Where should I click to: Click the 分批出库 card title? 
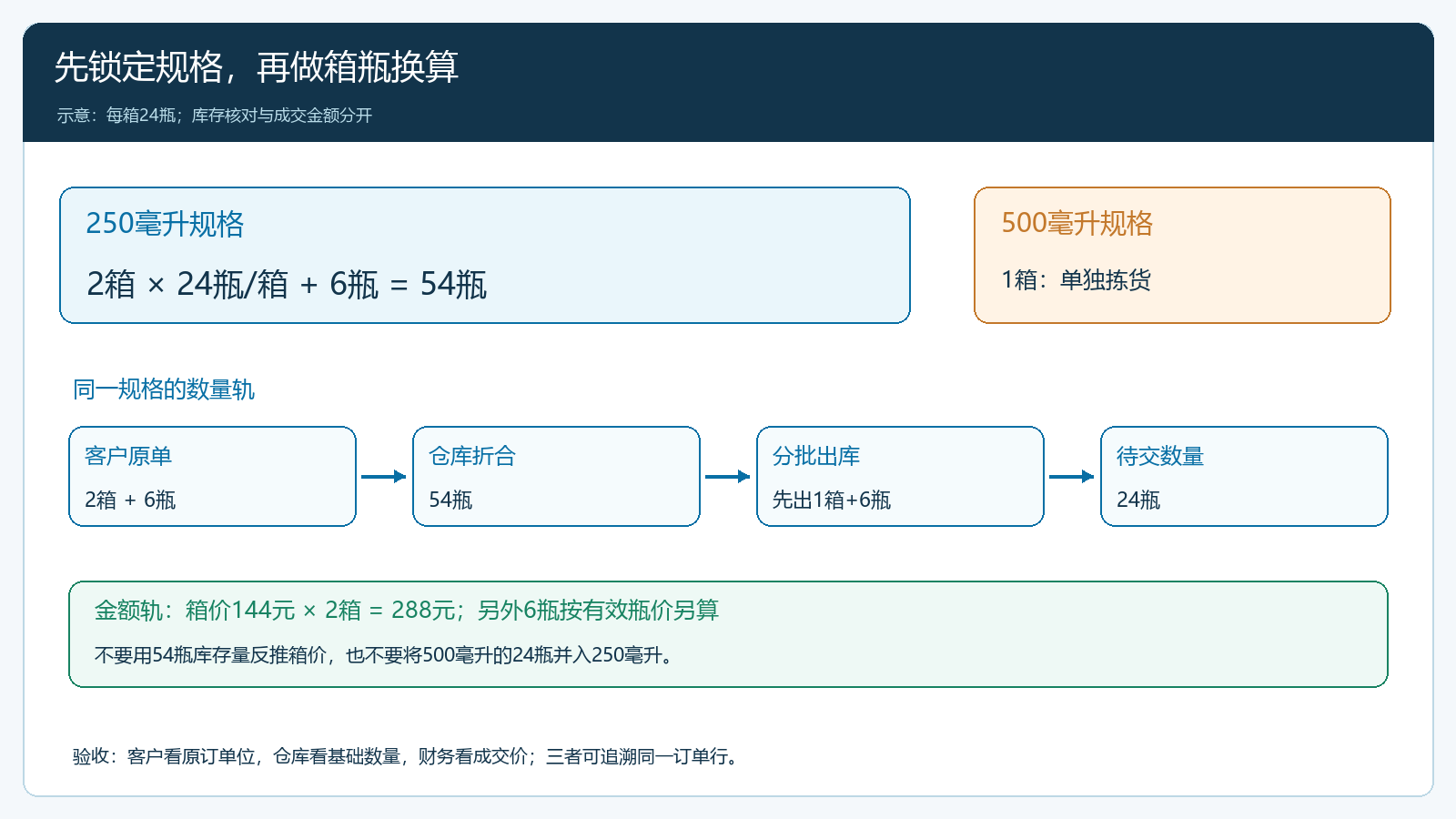[816, 457]
